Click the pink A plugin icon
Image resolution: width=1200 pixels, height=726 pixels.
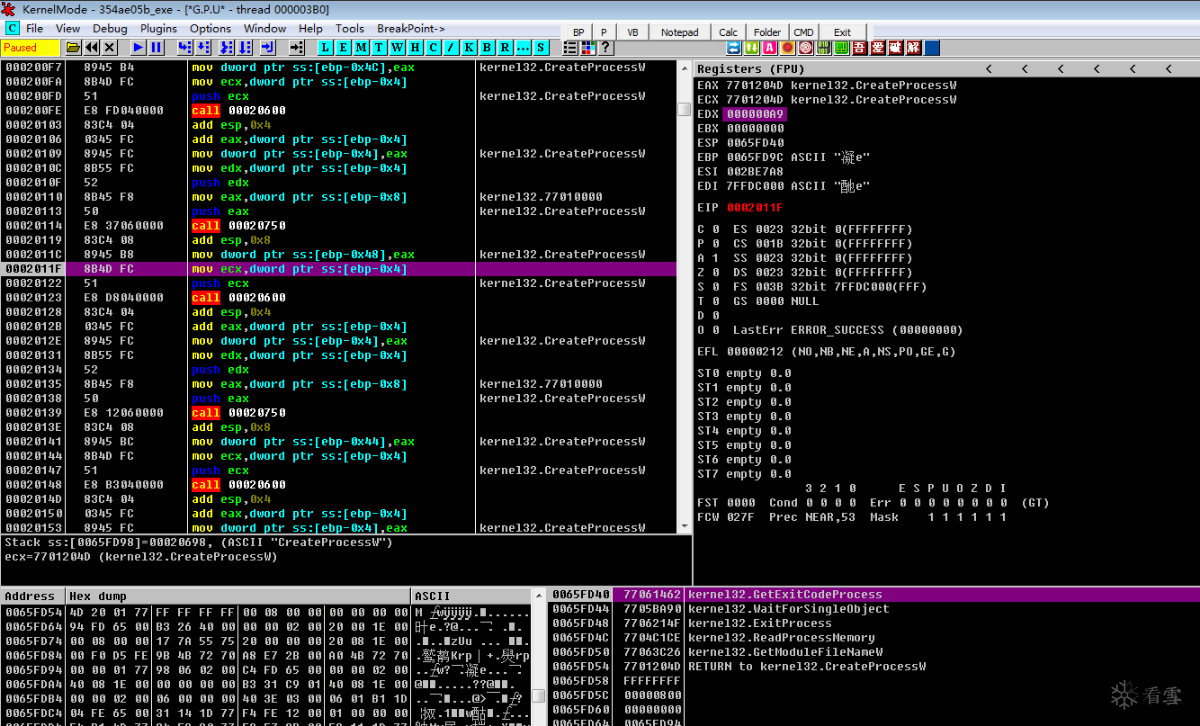click(x=769, y=47)
